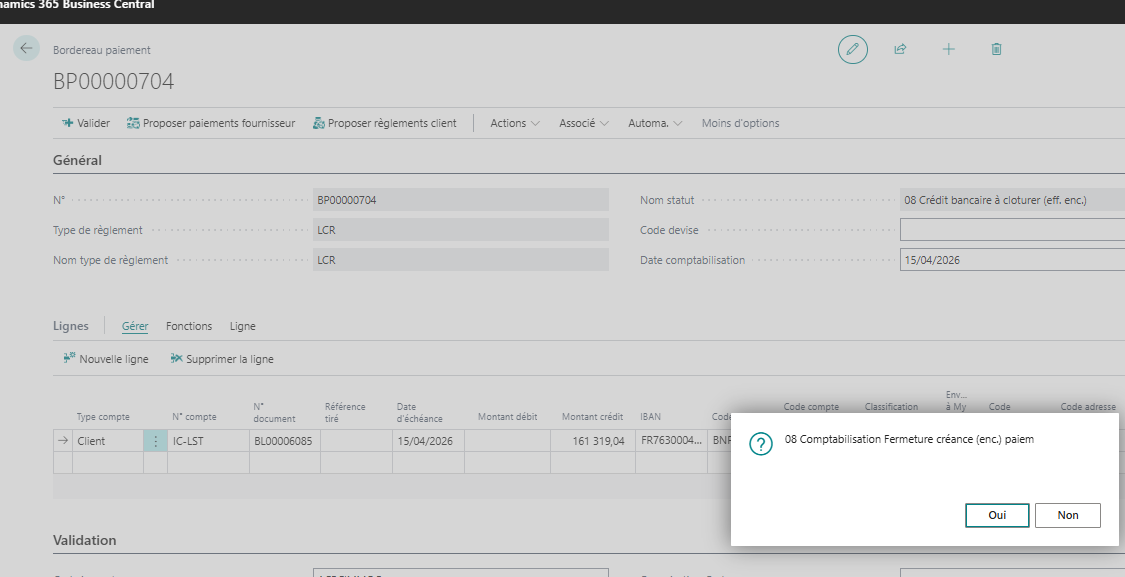The height and width of the screenshot is (577, 1125).
Task: Click the plus new record icon
Action: coord(948,49)
